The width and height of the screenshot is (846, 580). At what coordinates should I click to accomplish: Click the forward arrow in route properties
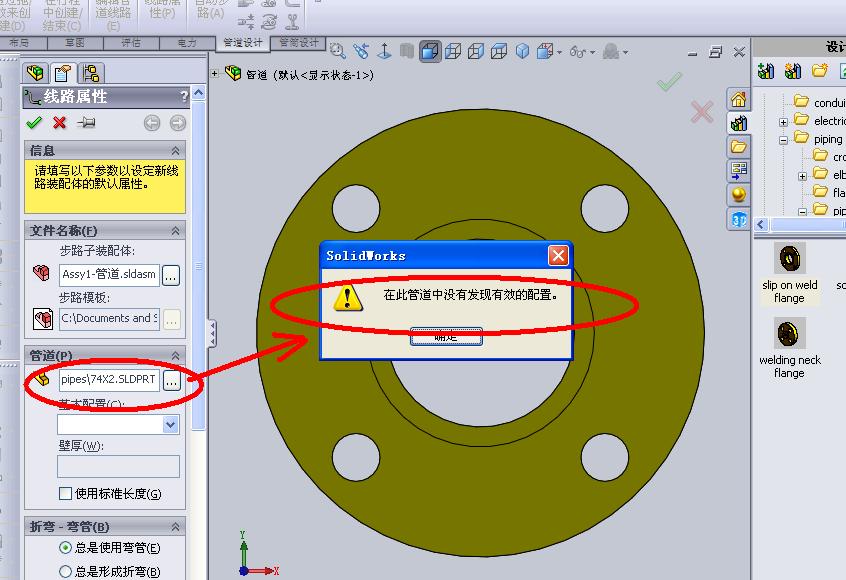click(x=178, y=124)
